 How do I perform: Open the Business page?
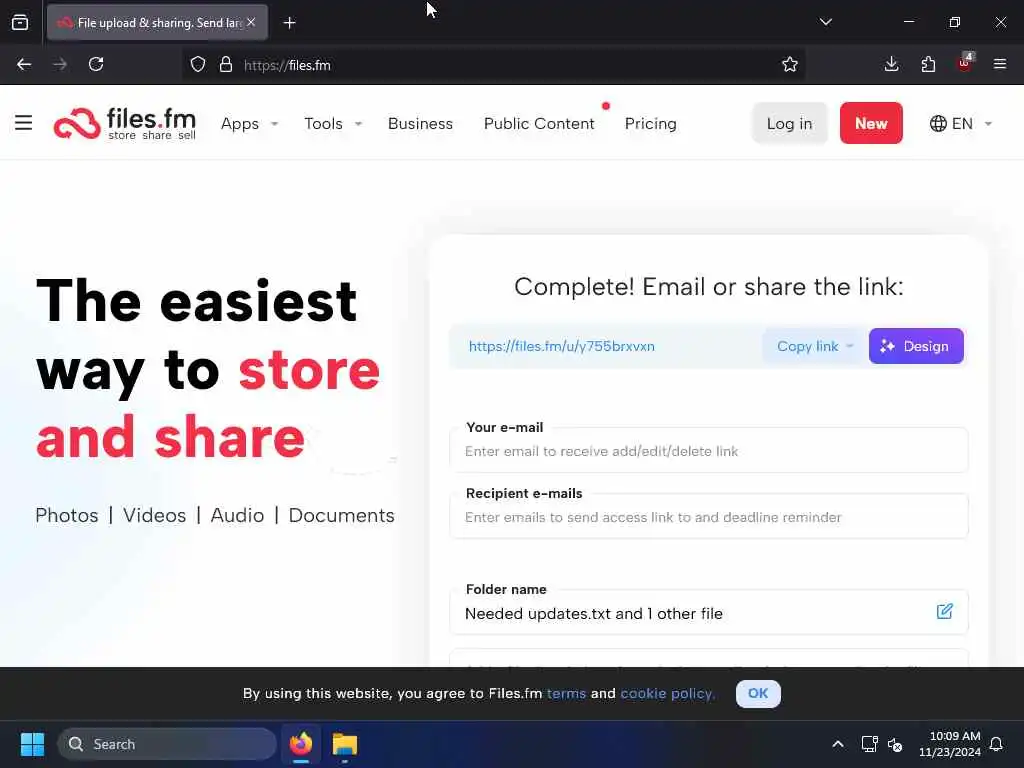(420, 123)
